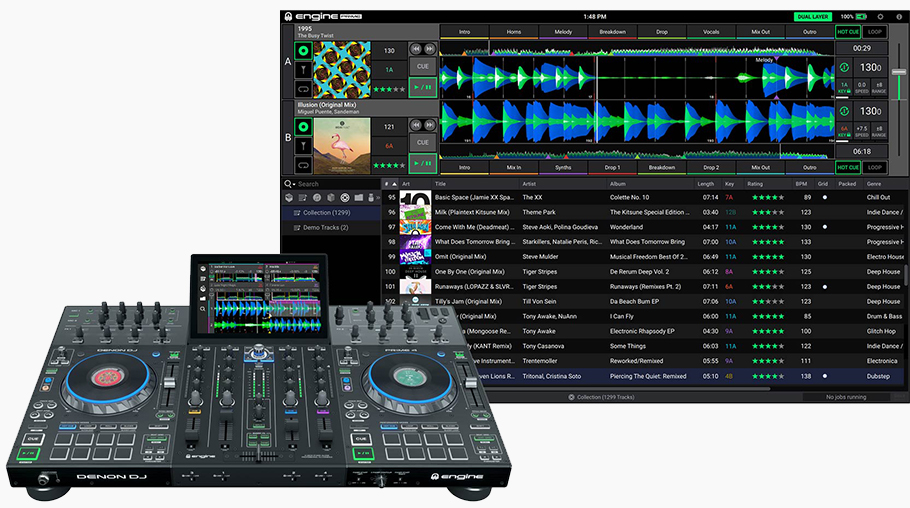Screen dimensions: 910x508
Task: Open the Demo Tracks (2) playlist
Action: coord(331,228)
